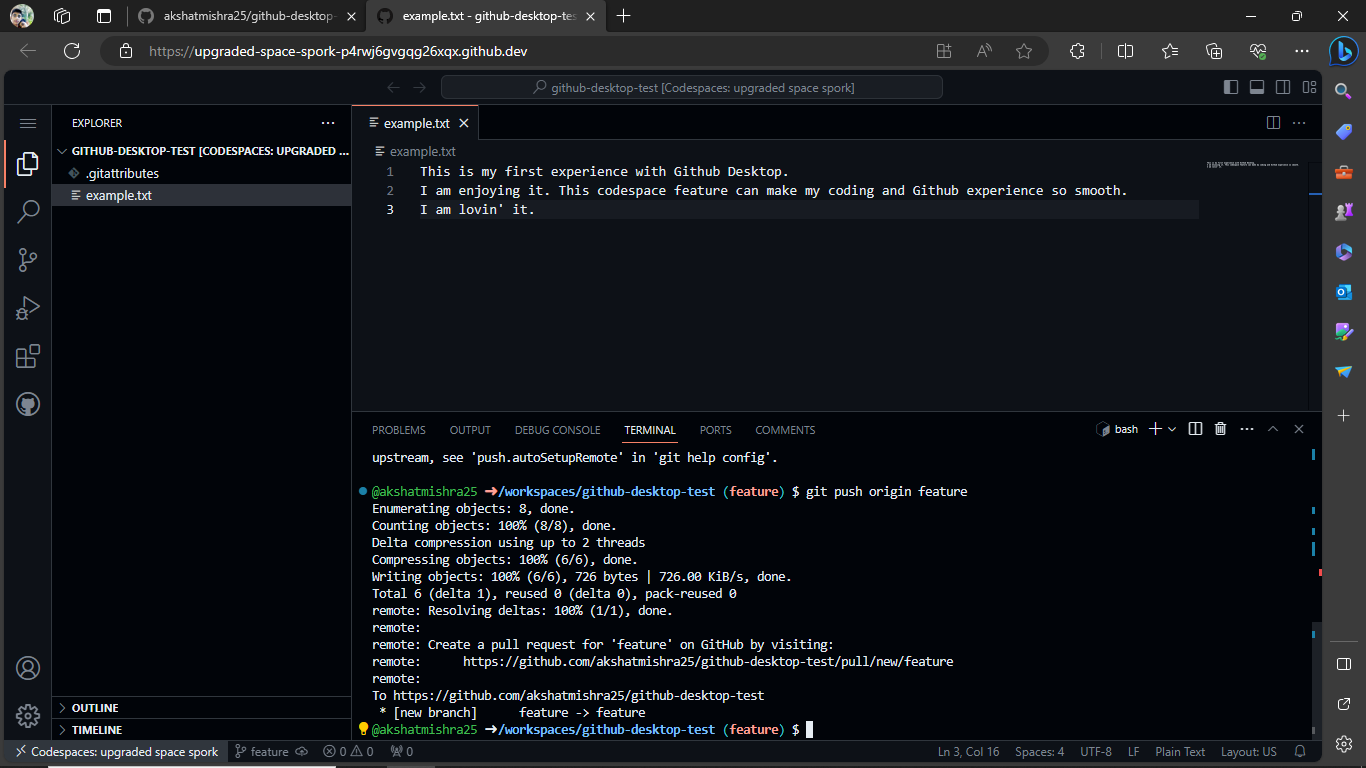Switch to the PROBLEMS tab

pyautogui.click(x=398, y=429)
